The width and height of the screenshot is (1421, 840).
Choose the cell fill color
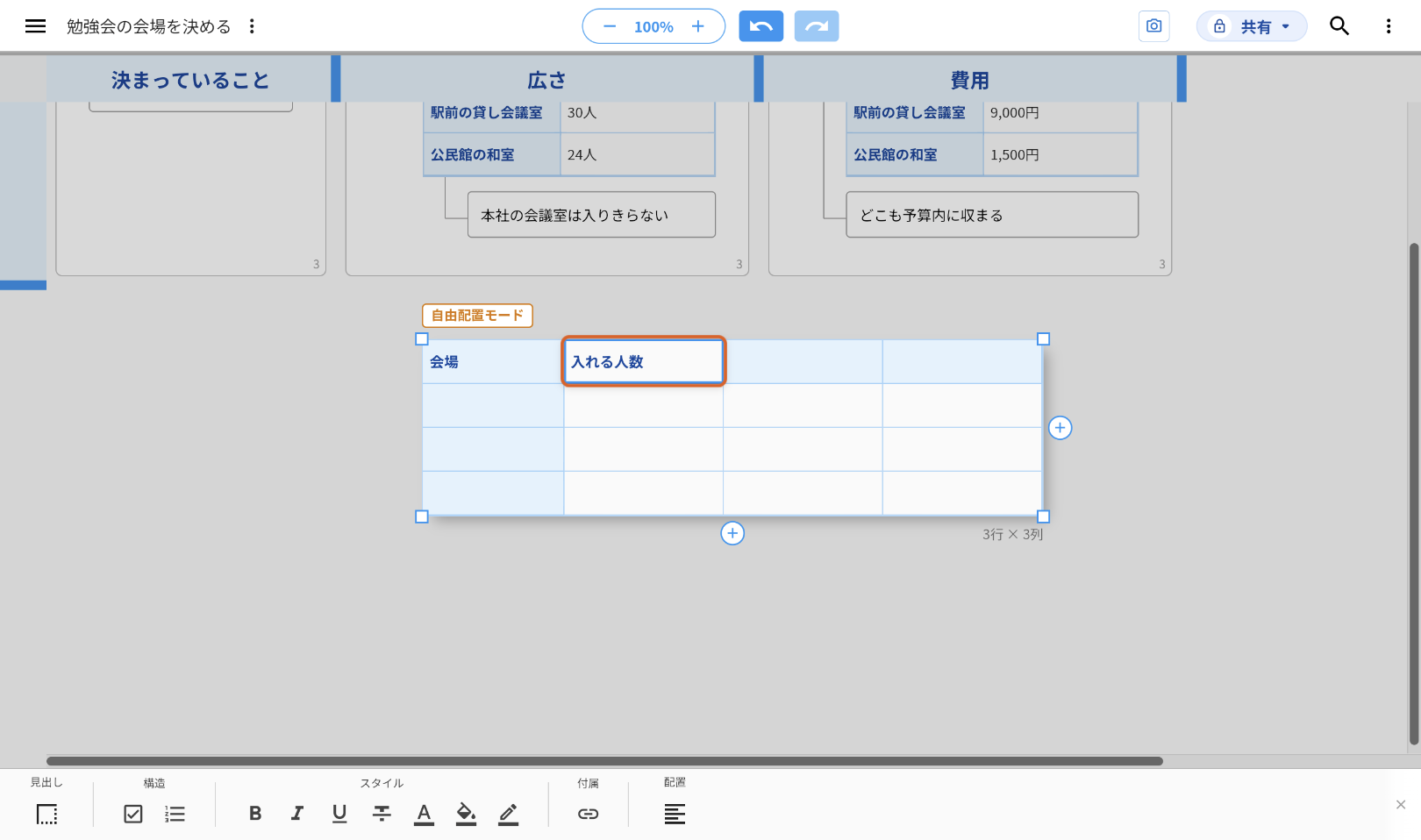pos(466,814)
